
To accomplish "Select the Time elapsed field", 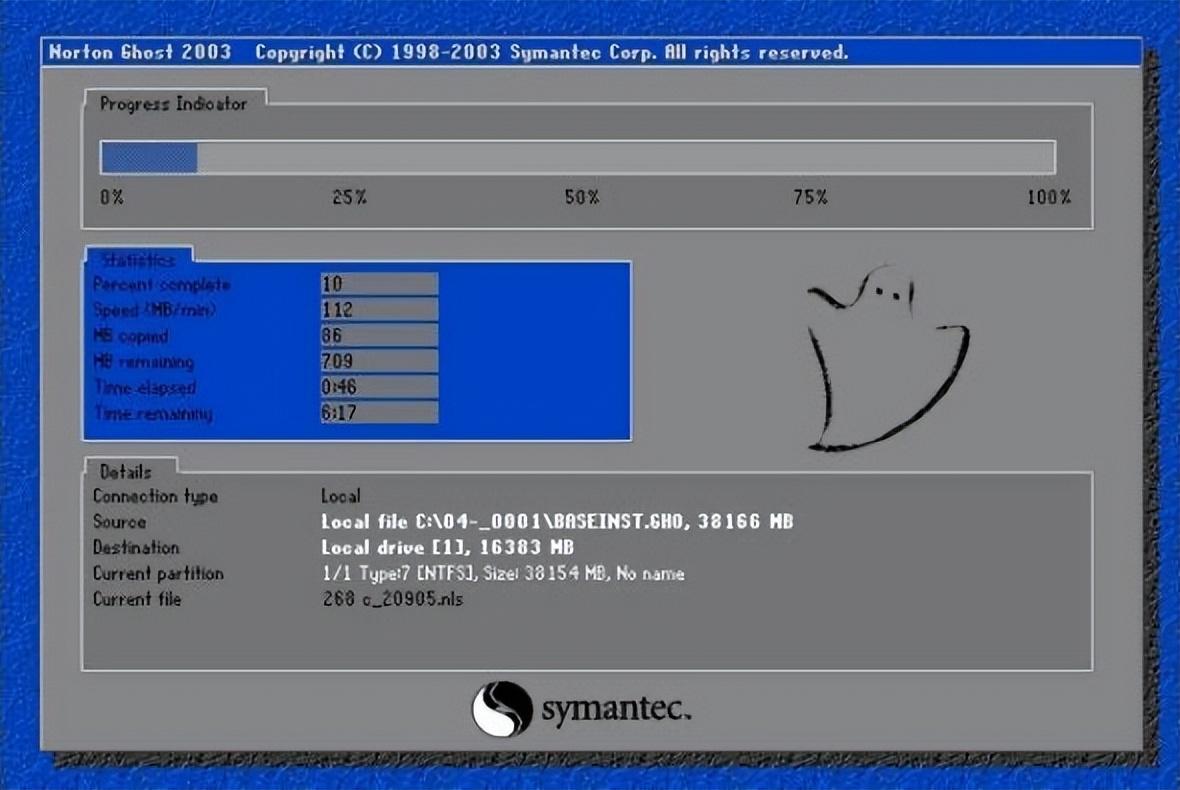I will 379,387.
